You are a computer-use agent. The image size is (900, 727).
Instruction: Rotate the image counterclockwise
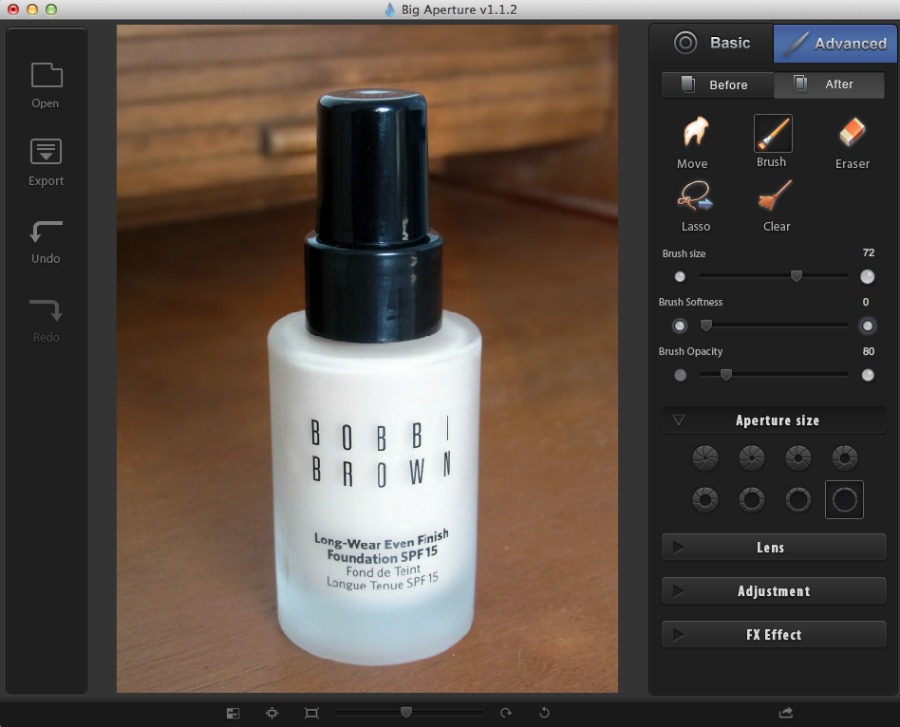(x=544, y=713)
